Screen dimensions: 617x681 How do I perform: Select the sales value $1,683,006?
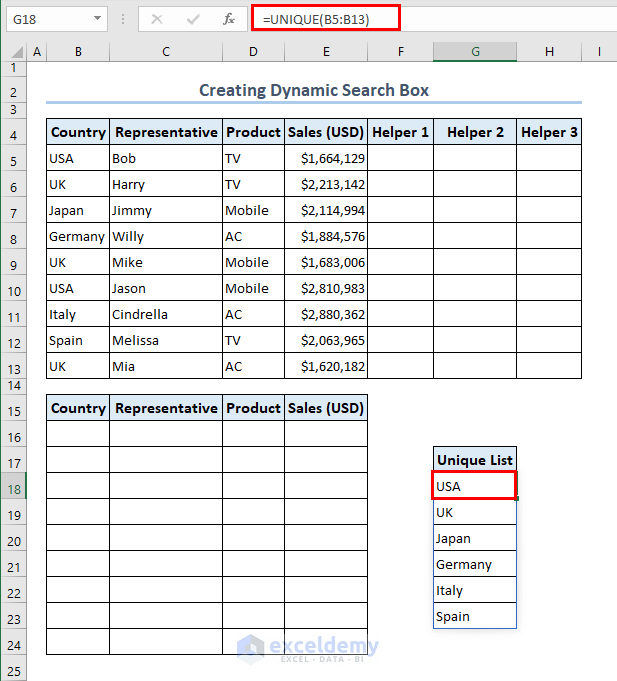pyautogui.click(x=326, y=262)
